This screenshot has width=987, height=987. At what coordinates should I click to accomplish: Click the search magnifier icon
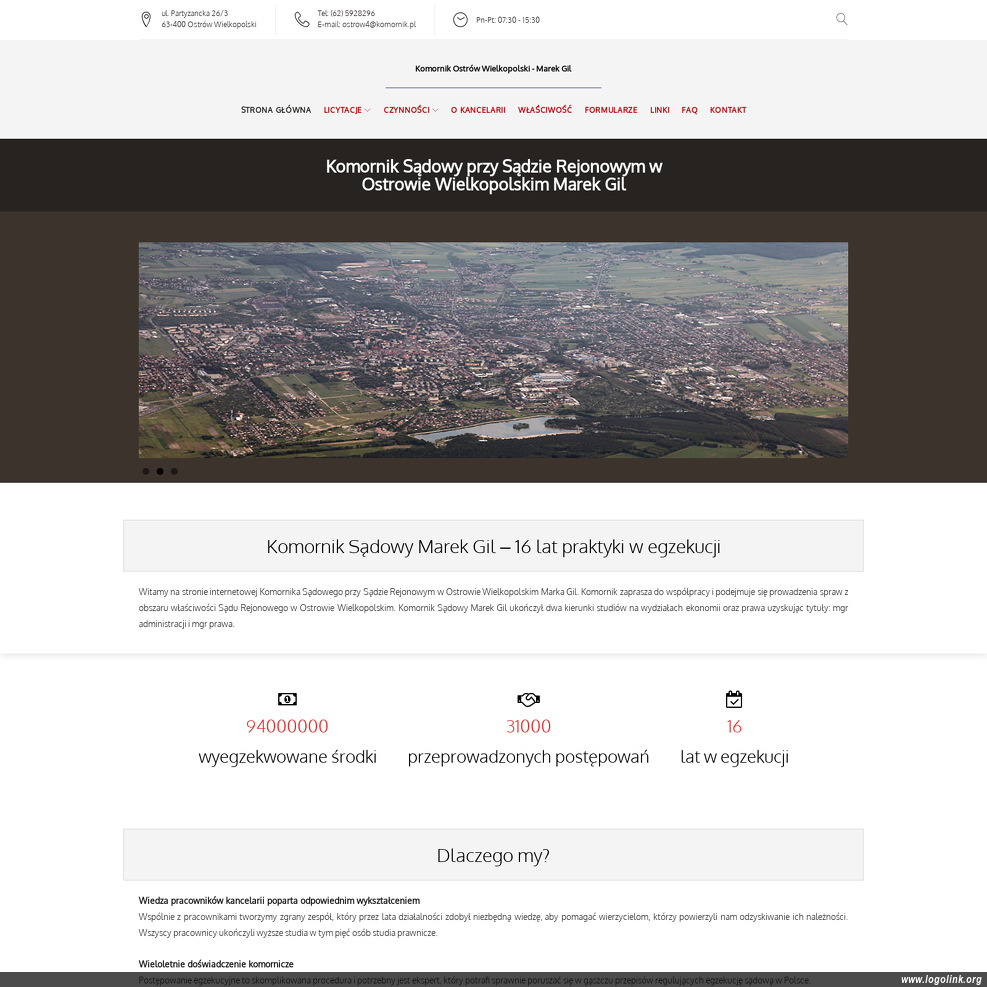pos(841,20)
